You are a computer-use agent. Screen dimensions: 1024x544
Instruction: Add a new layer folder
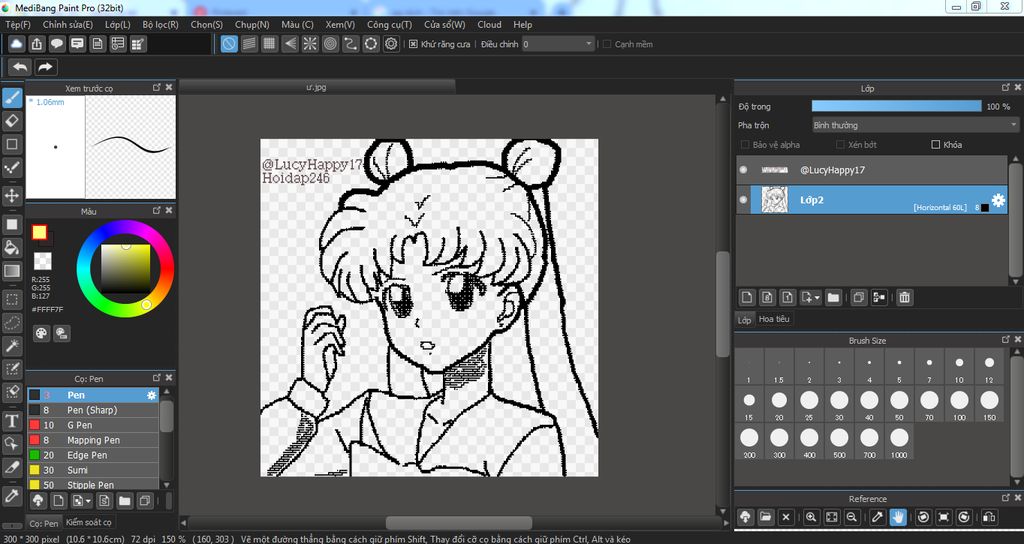[x=833, y=298]
